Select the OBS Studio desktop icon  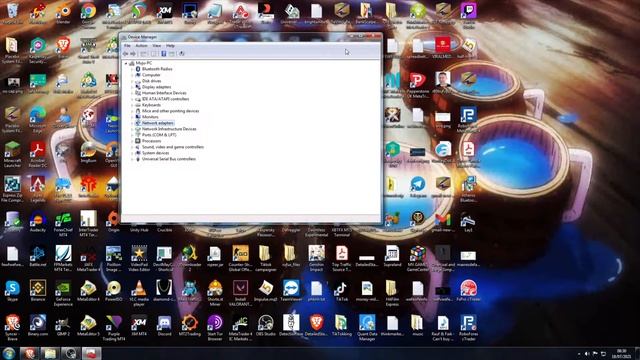(x=266, y=325)
